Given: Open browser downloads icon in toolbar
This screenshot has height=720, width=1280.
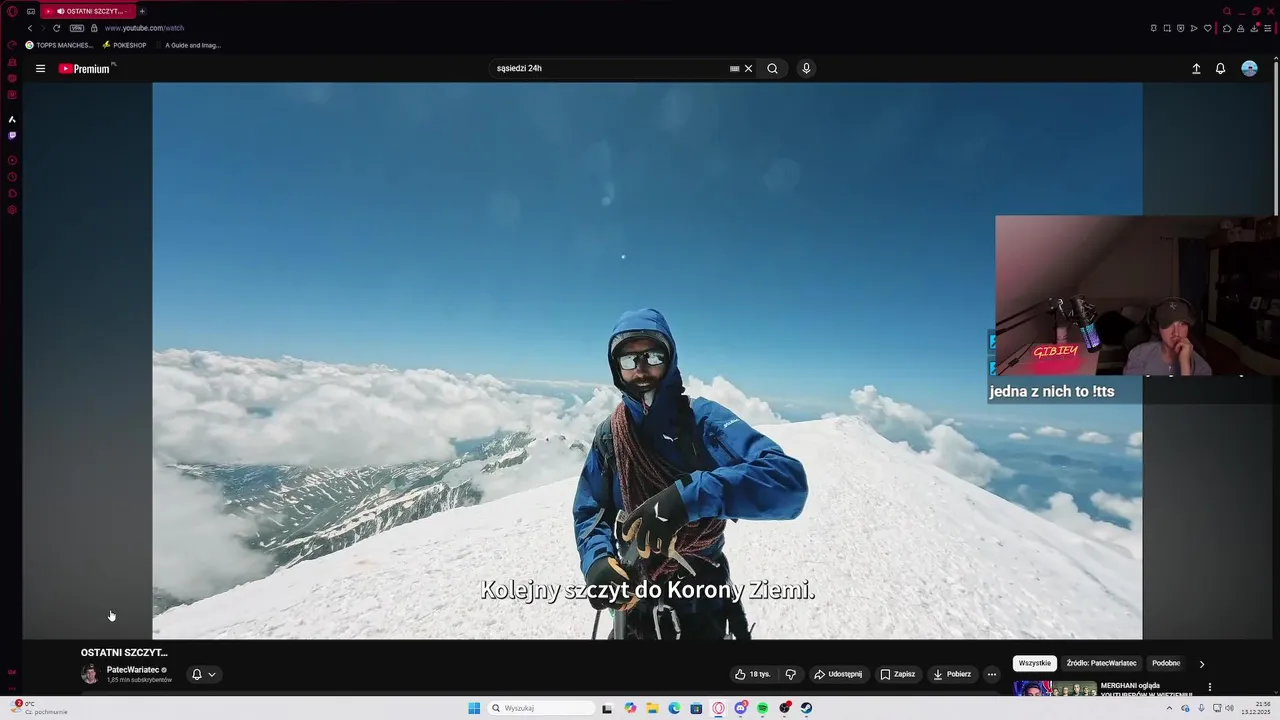Looking at the screenshot, I should tap(1254, 28).
